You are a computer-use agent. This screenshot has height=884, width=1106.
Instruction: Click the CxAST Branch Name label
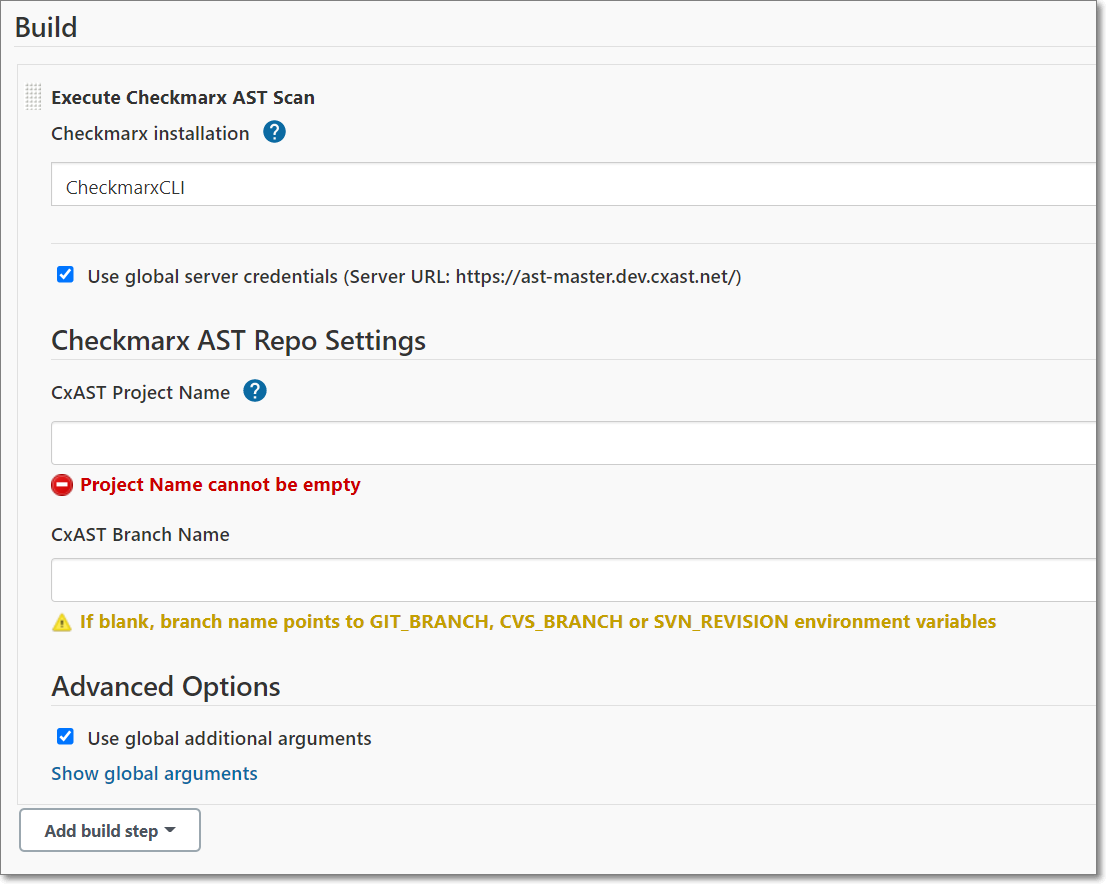click(140, 535)
